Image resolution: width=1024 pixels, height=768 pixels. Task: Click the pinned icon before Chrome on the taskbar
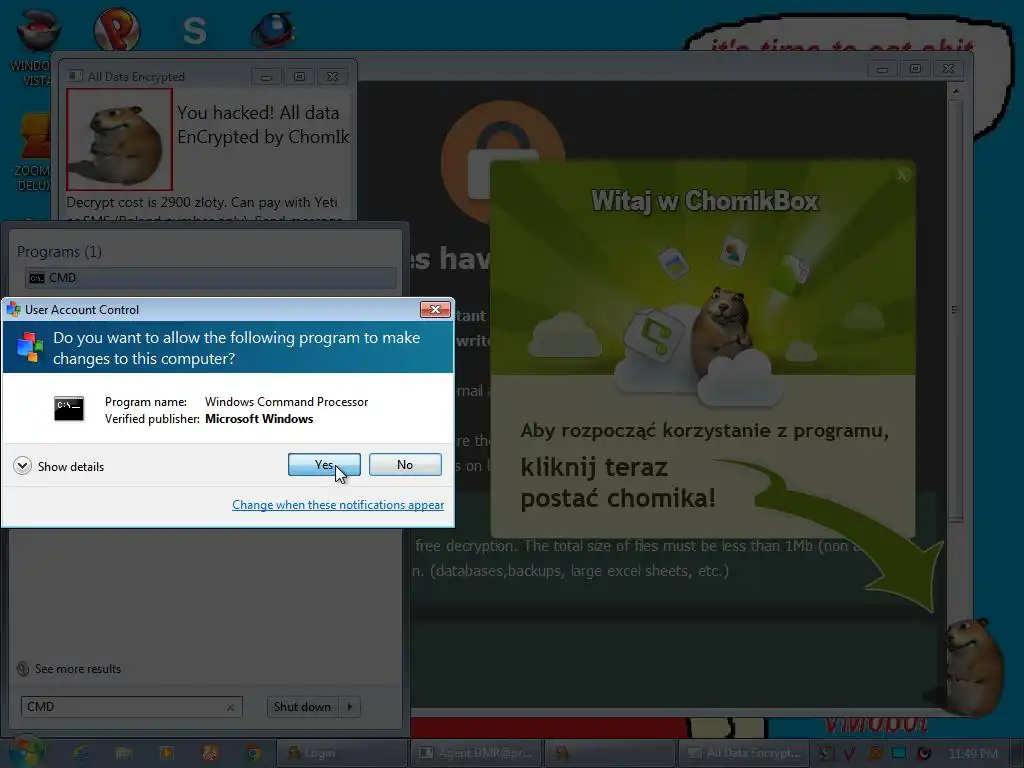tap(210, 753)
